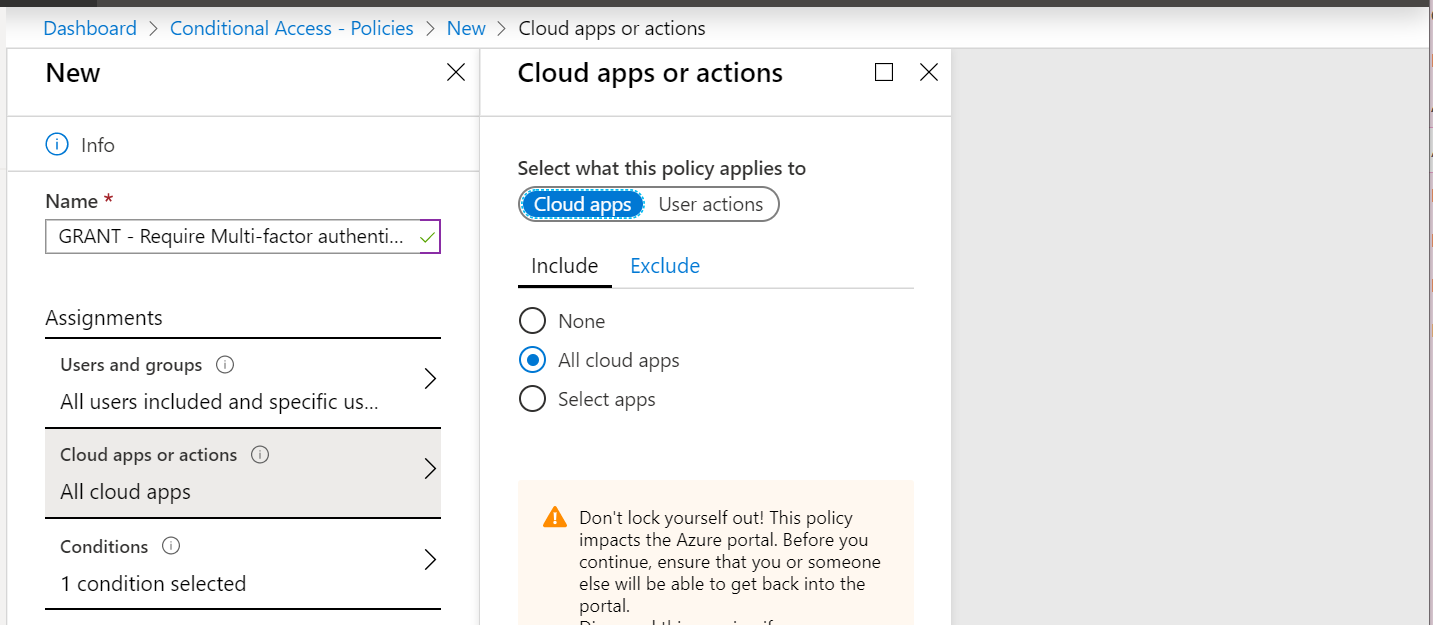The width and height of the screenshot is (1433, 625).
Task: Click 'All users included and specific us...' text
Action: [x=219, y=402]
